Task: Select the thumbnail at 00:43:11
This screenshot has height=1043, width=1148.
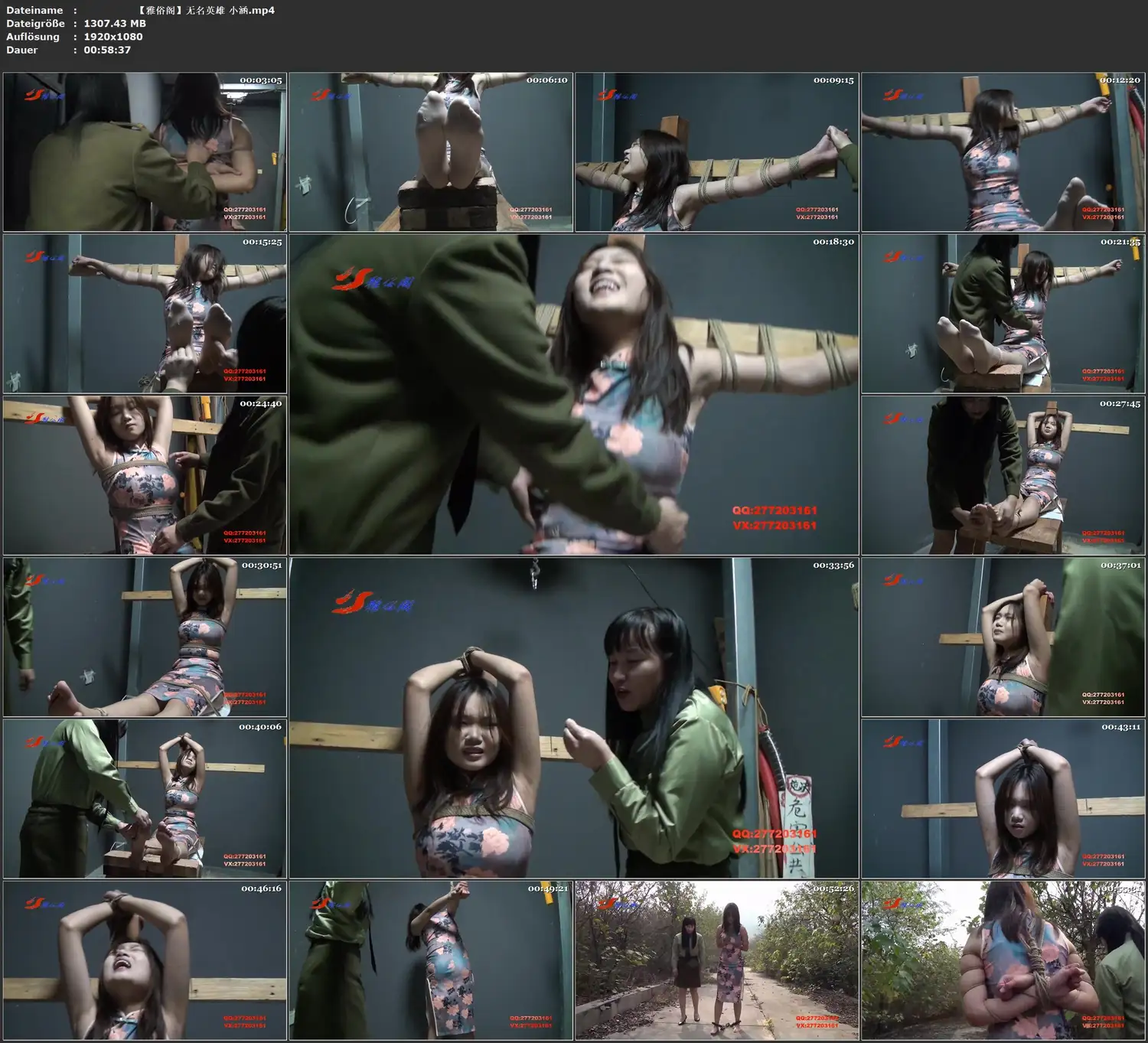Action: (1003, 799)
